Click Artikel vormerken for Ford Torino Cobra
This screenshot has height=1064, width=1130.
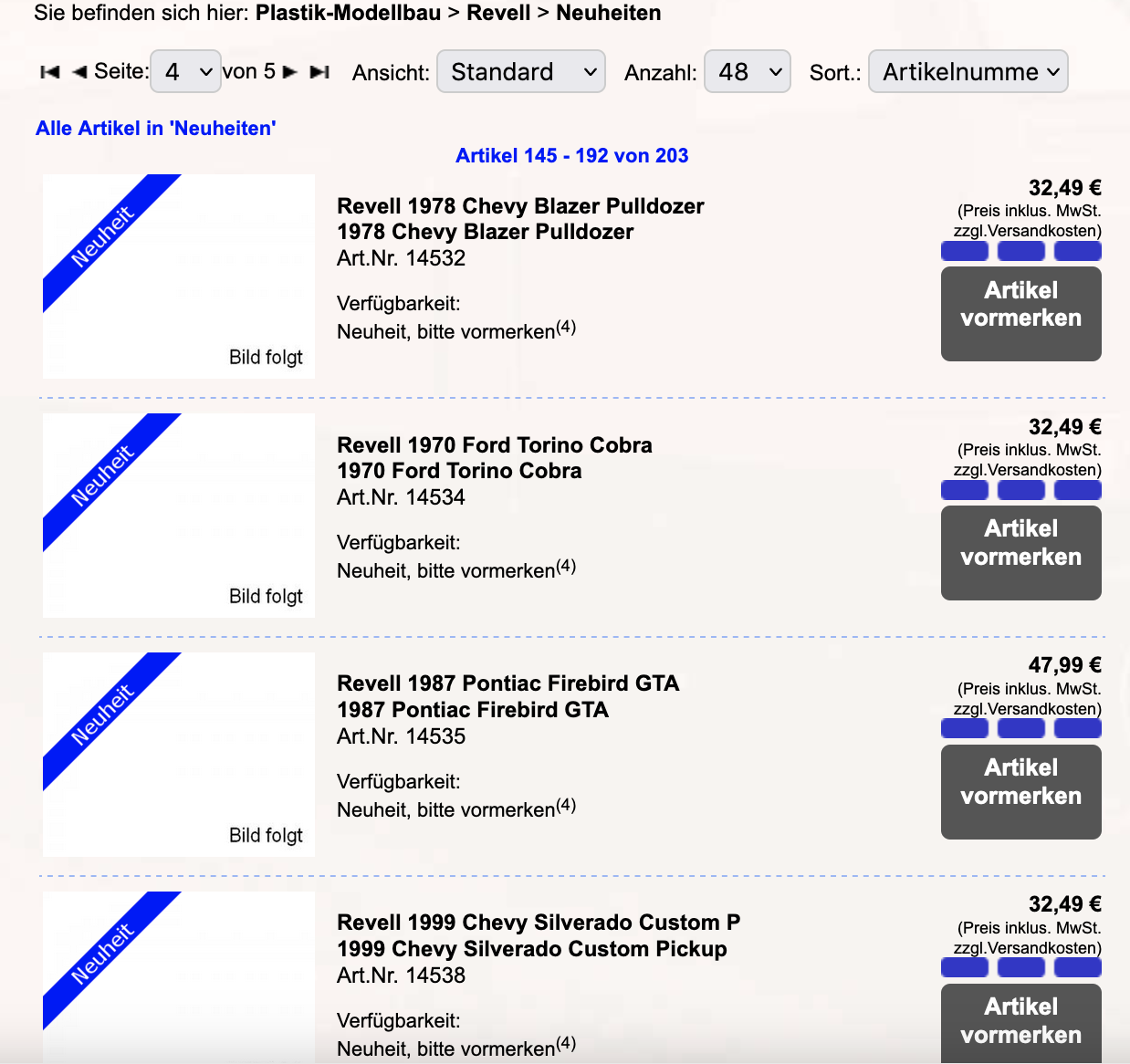[1020, 553]
